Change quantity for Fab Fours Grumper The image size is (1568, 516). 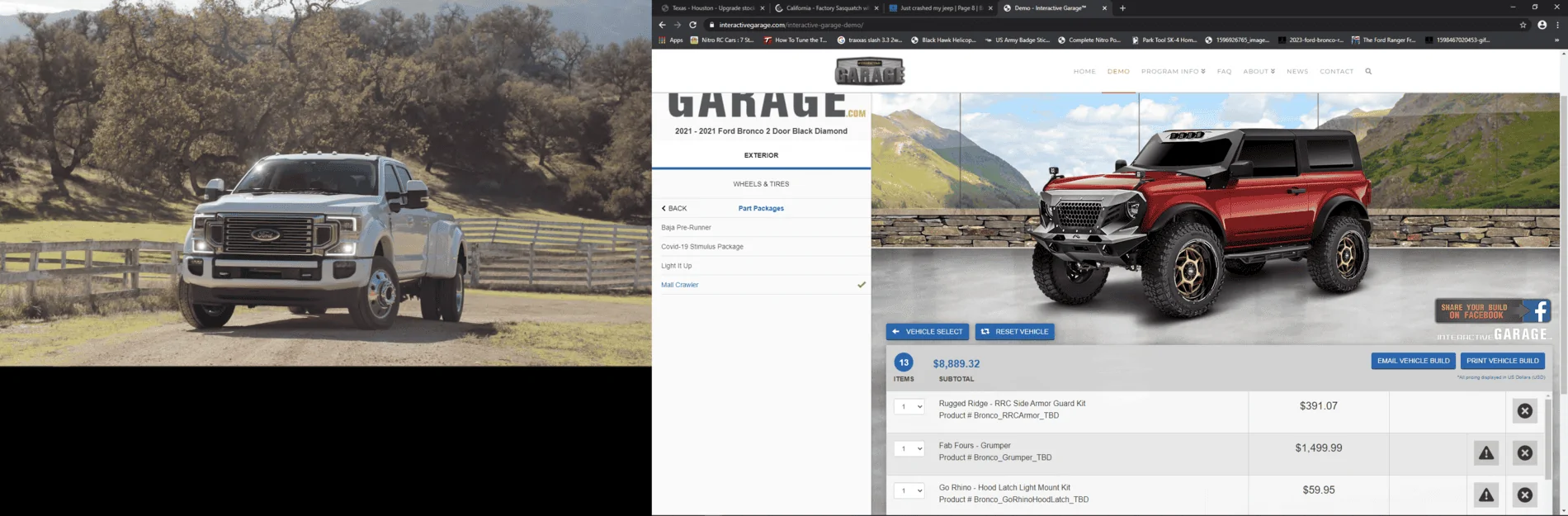click(909, 448)
